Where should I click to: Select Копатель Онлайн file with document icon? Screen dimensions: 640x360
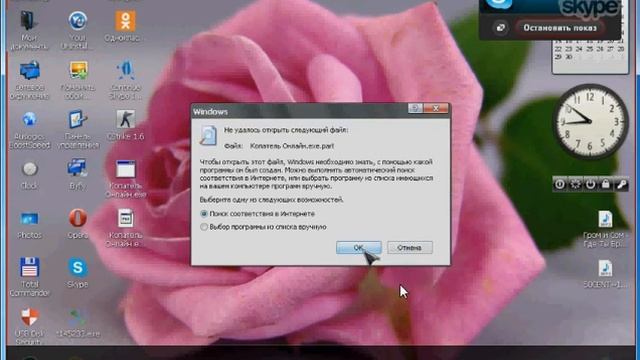[x=125, y=228]
